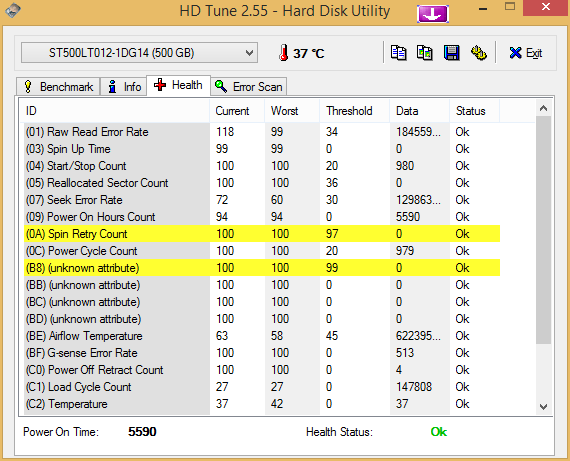The height and width of the screenshot is (461, 570).
Task: Minimize the HD Tune window
Action: tap(483, 9)
